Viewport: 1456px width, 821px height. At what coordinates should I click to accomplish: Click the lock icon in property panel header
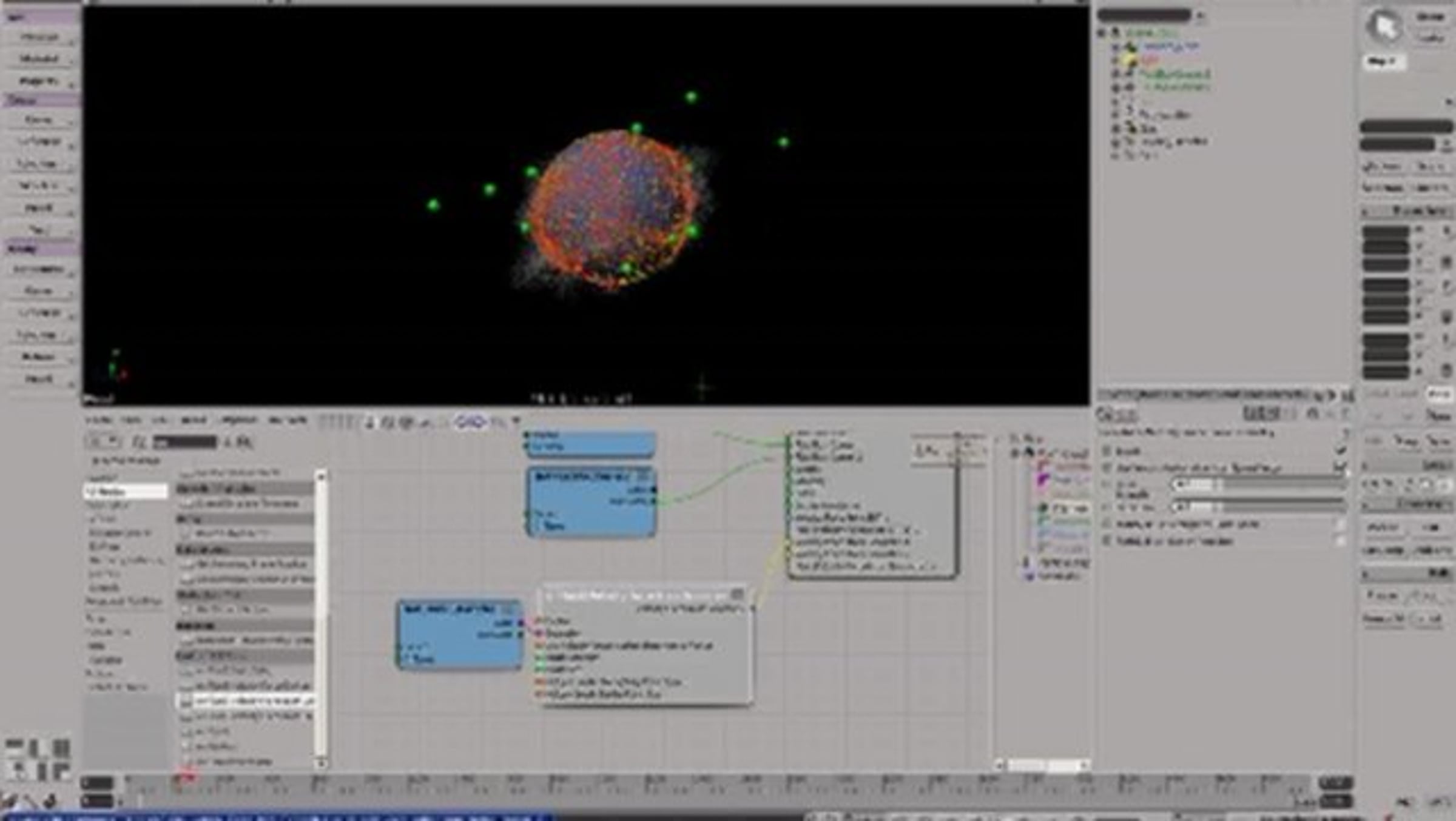(1312, 414)
